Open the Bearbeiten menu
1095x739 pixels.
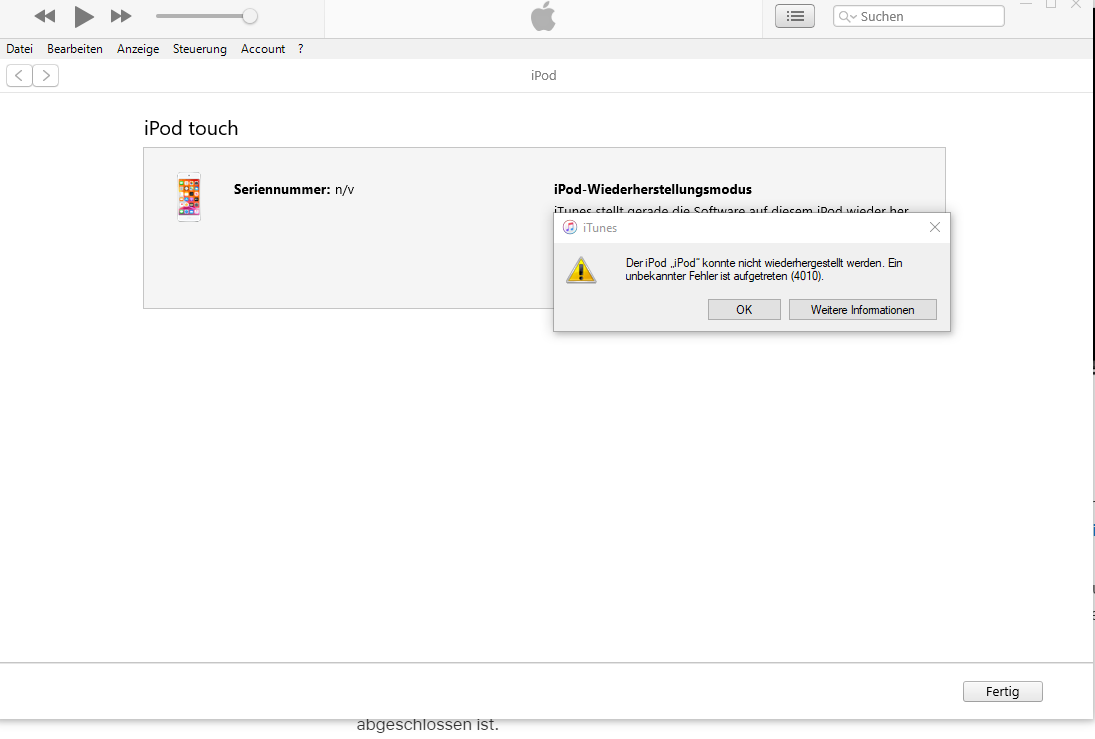(75, 49)
